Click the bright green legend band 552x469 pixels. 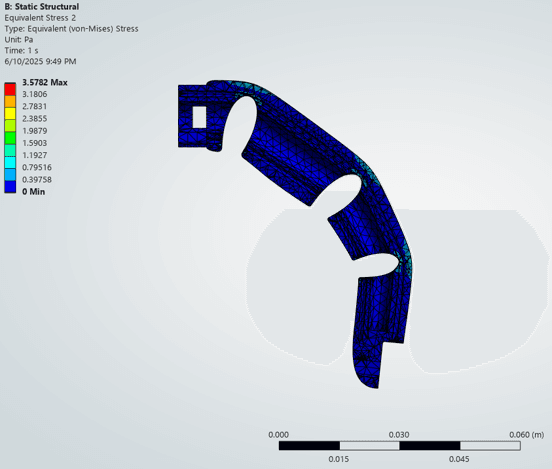click(x=10, y=138)
